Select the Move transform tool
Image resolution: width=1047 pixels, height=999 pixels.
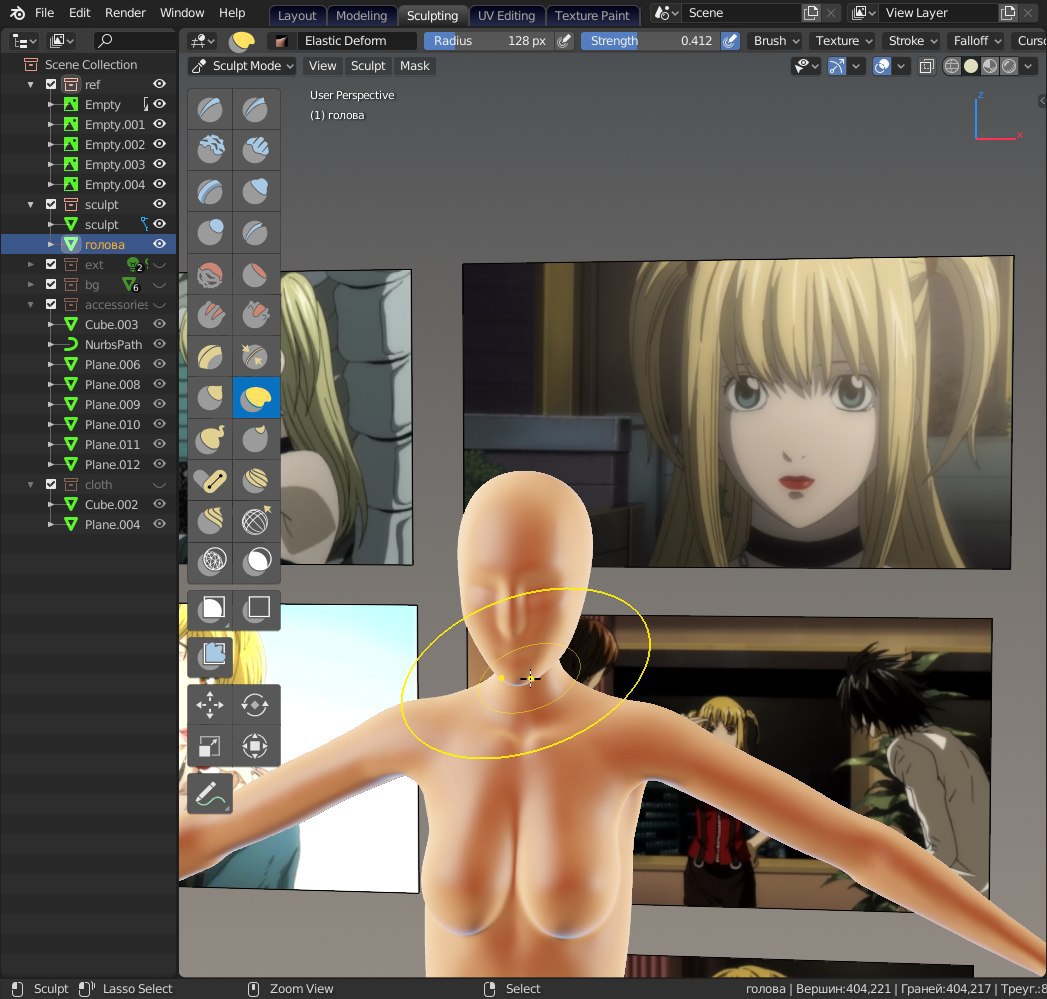pyautogui.click(x=210, y=705)
